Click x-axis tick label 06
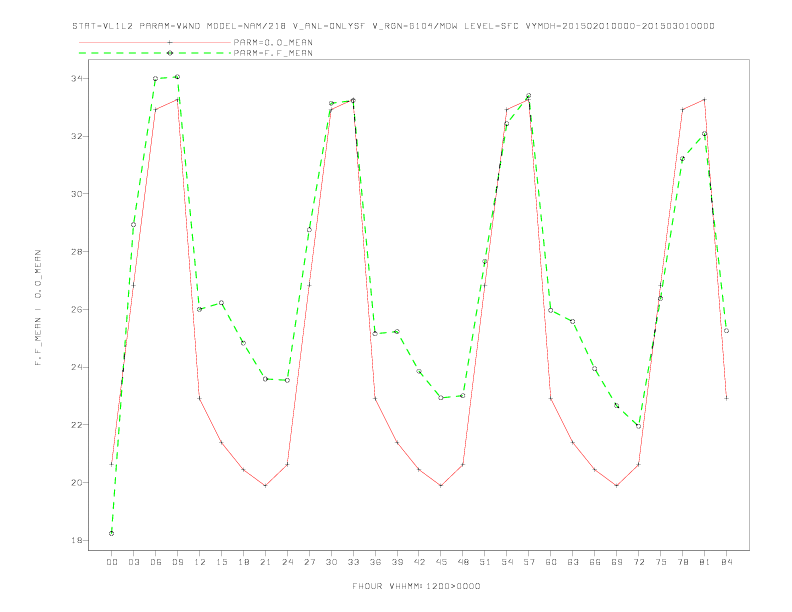The height and width of the screenshot is (612, 792). [156, 562]
